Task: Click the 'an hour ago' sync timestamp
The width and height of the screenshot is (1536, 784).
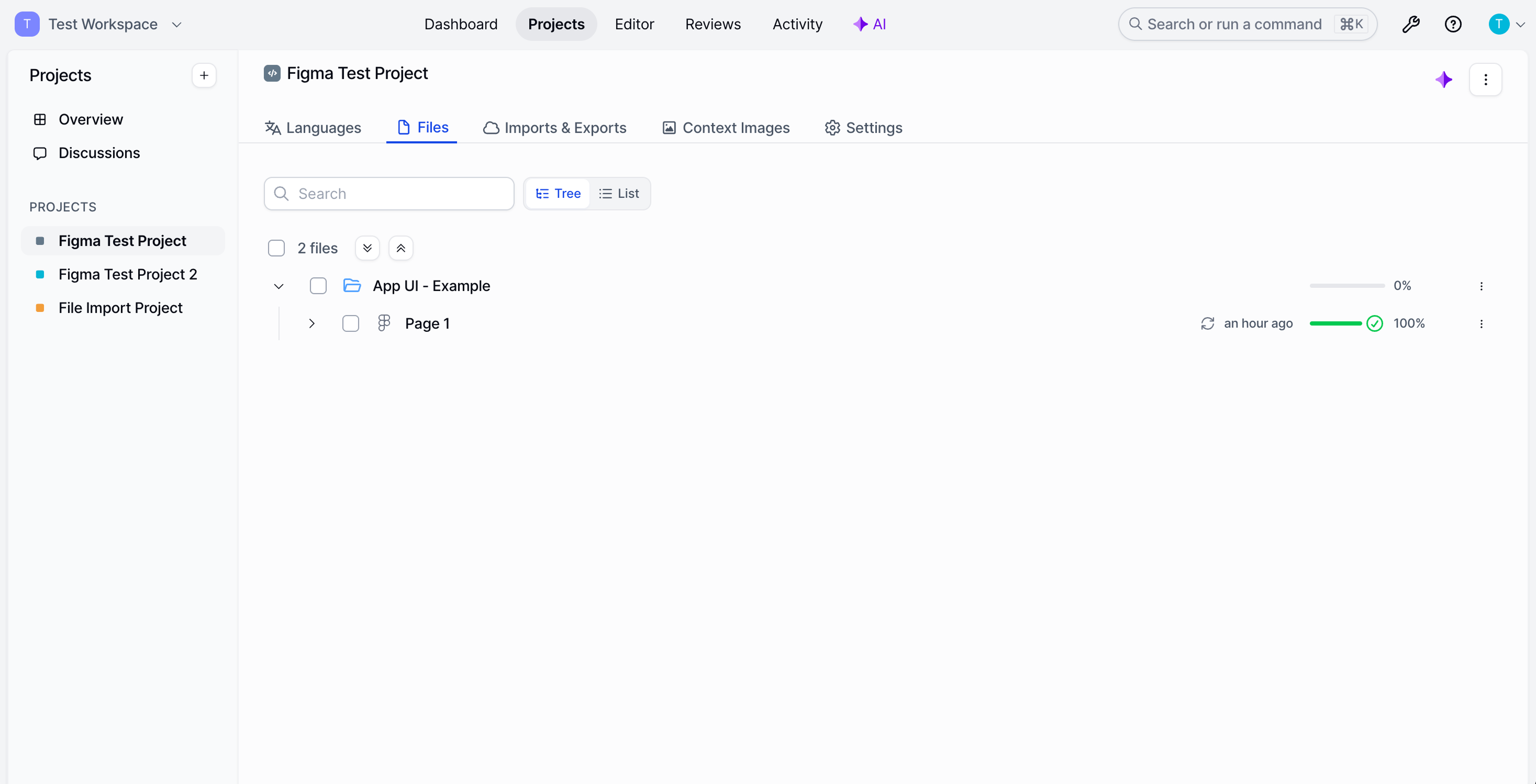Action: [1258, 324]
